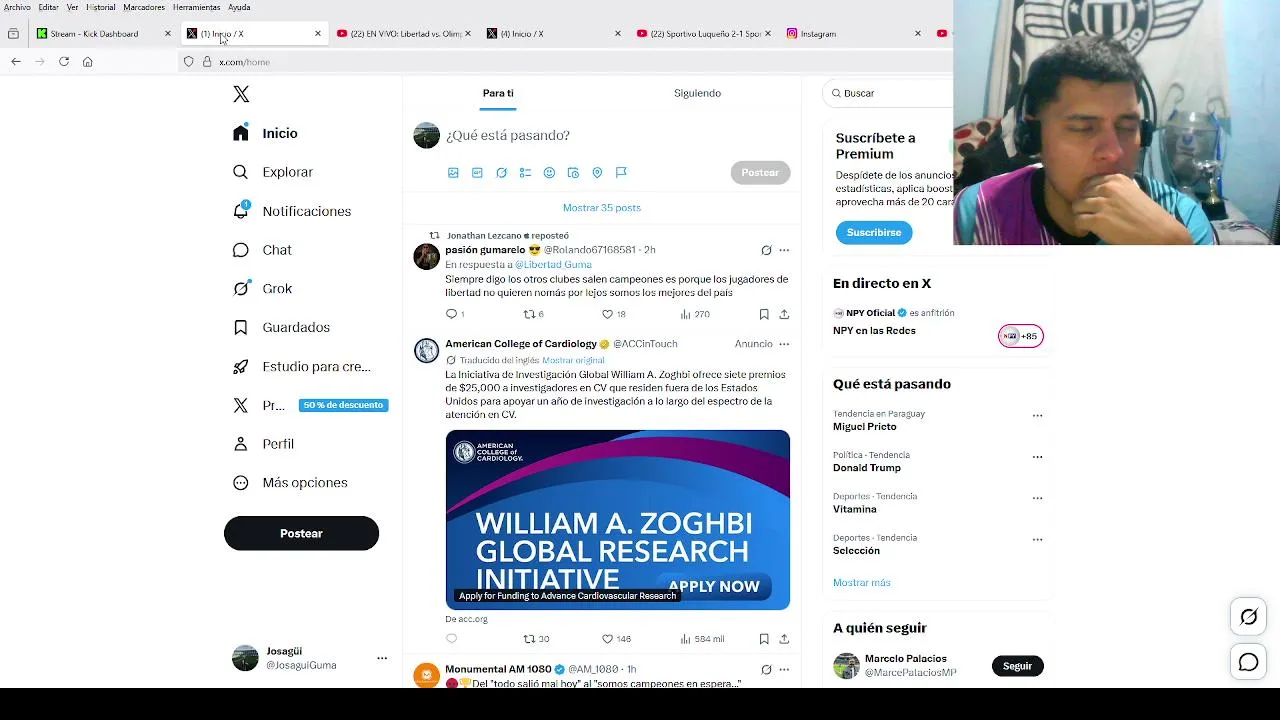Screen dimensions: 1280x720
Task: Click Grok icon on pasión gumarelo post
Action: [766, 250]
